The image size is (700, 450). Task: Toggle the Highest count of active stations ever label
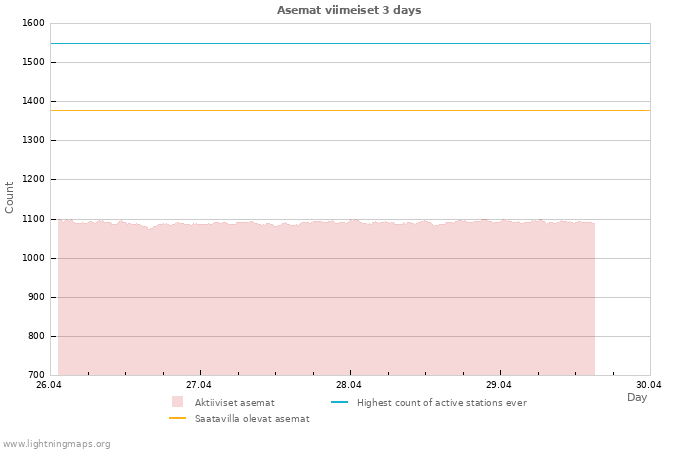[x=441, y=402]
